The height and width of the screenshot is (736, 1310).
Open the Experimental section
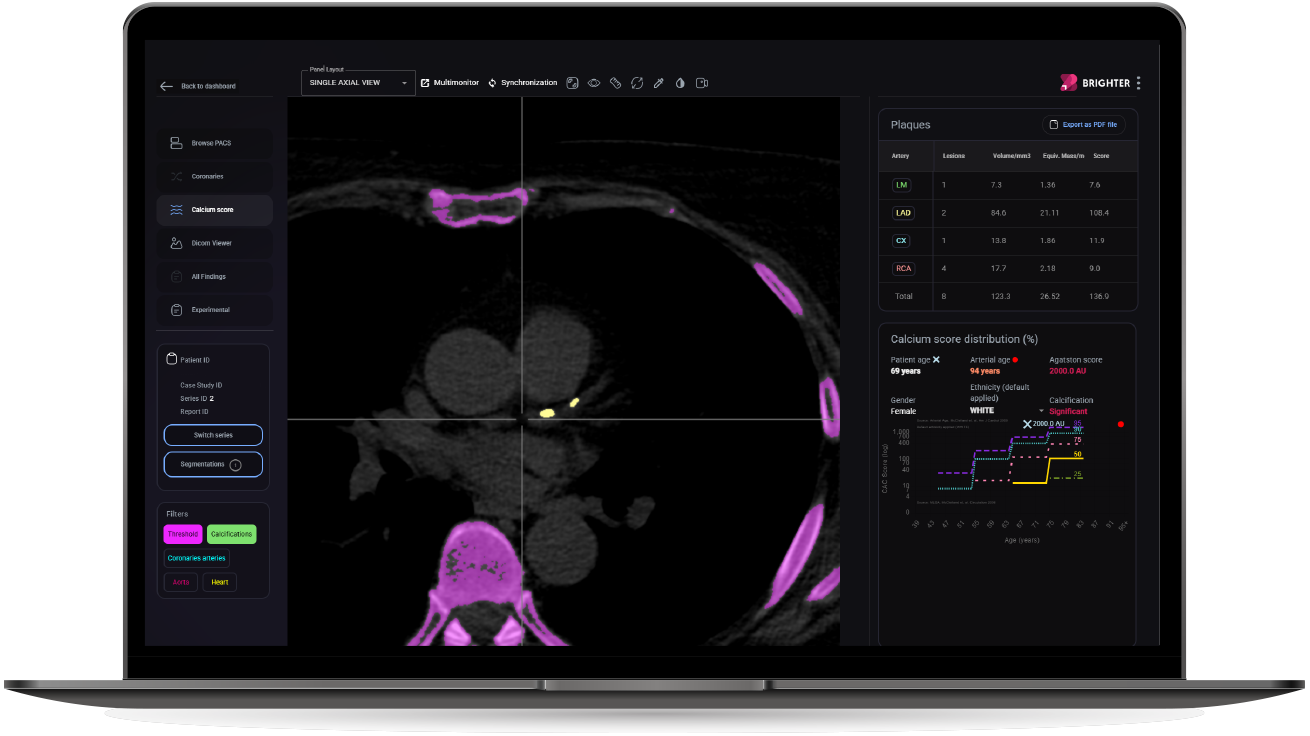[x=214, y=310]
